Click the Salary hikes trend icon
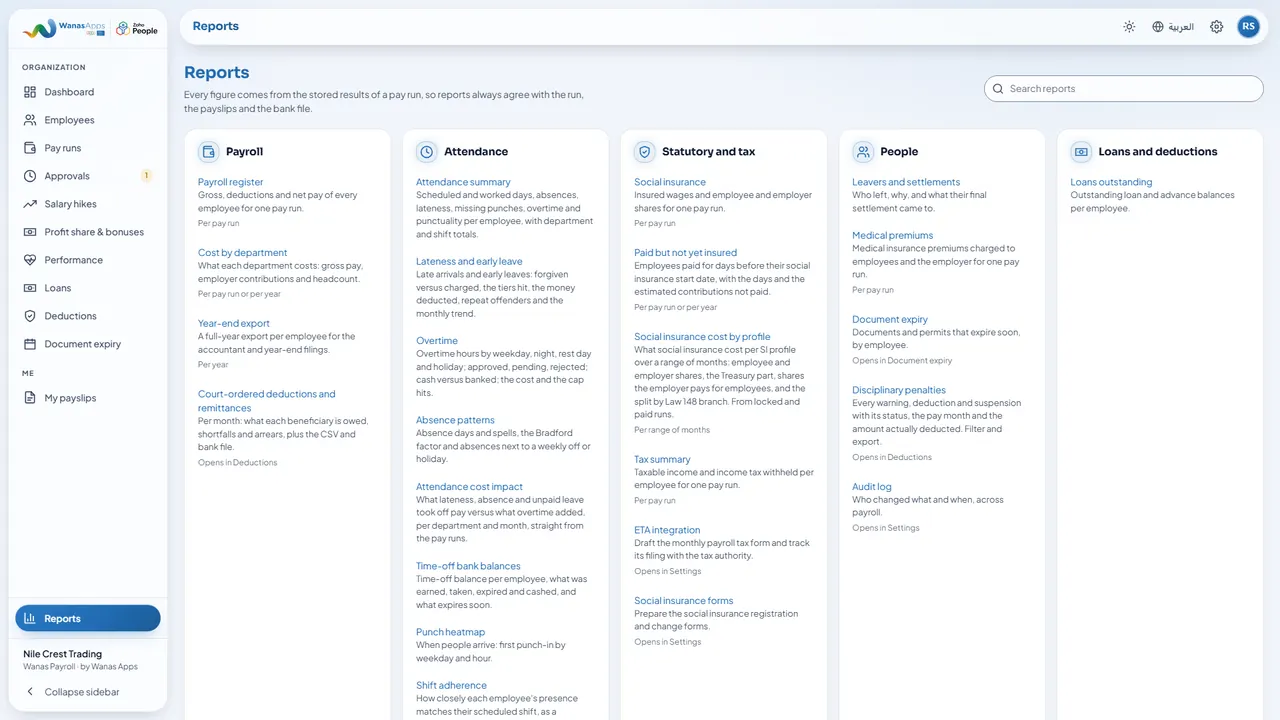The height and width of the screenshot is (720, 1280). pyautogui.click(x=30, y=204)
